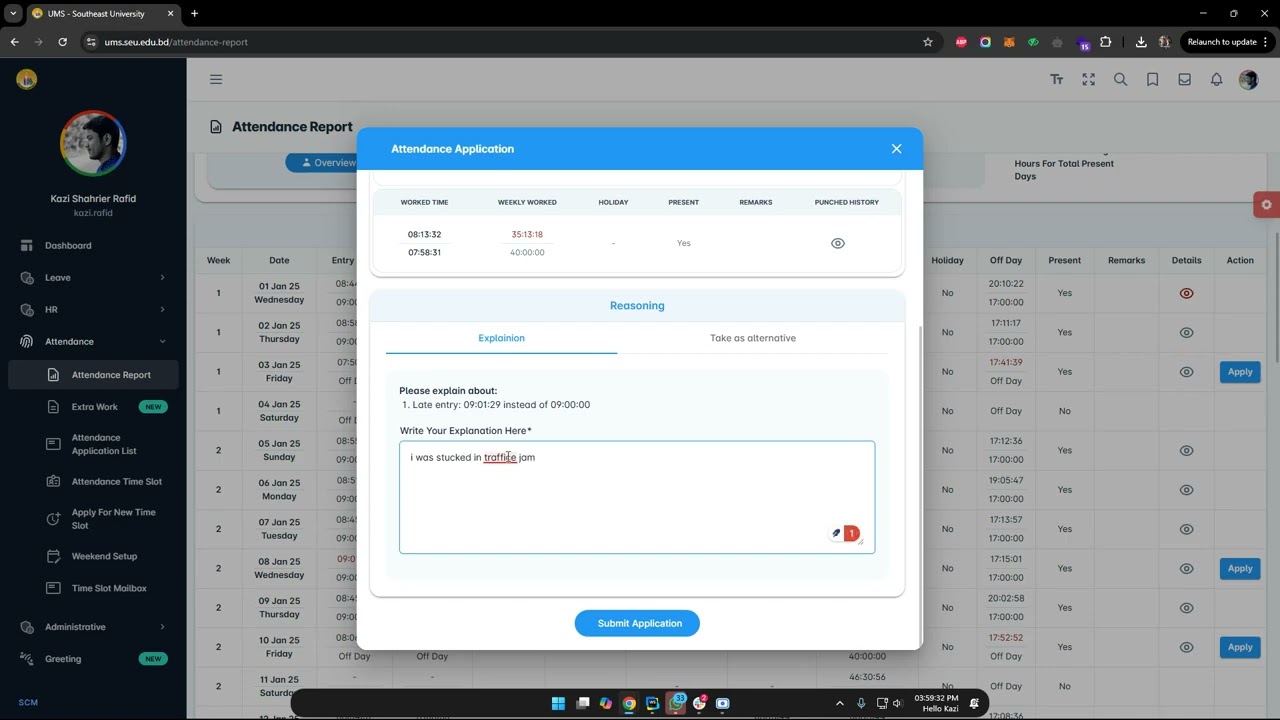Open Dashboard in sidebar

coord(93,245)
